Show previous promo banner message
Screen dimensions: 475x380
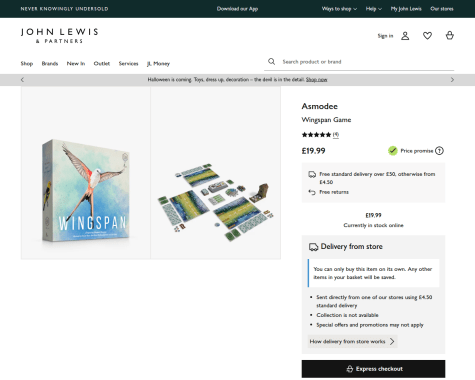pyautogui.click(x=22, y=80)
